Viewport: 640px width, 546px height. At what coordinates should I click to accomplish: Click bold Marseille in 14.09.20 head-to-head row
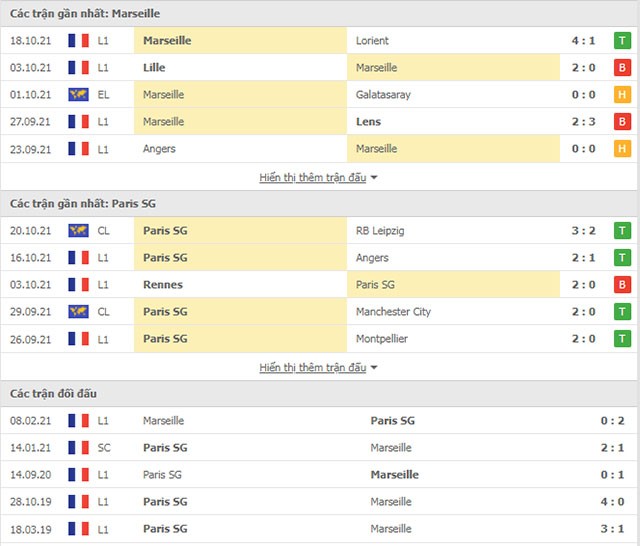[394, 475]
